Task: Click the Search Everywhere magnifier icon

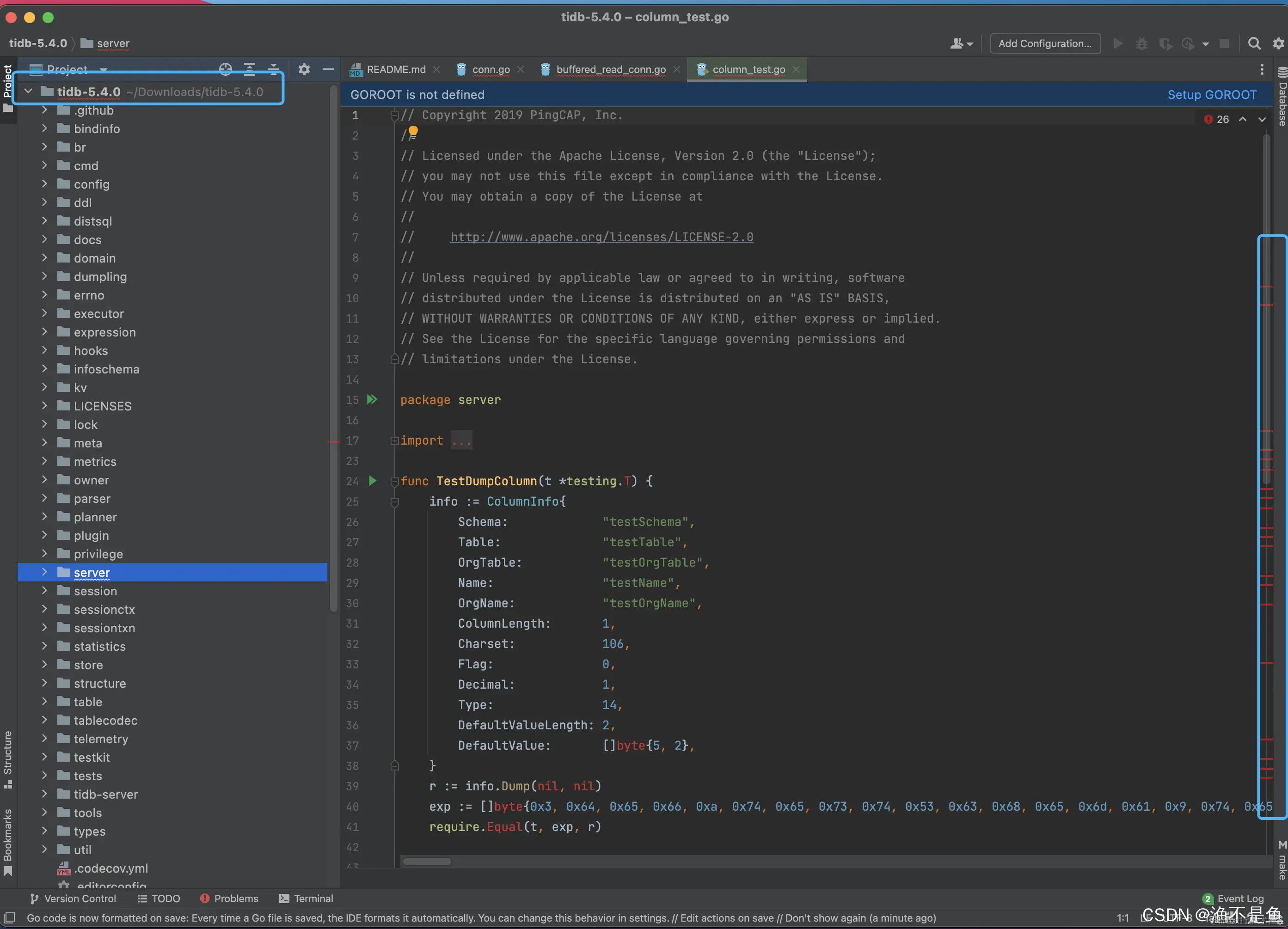Action: 1254,43
